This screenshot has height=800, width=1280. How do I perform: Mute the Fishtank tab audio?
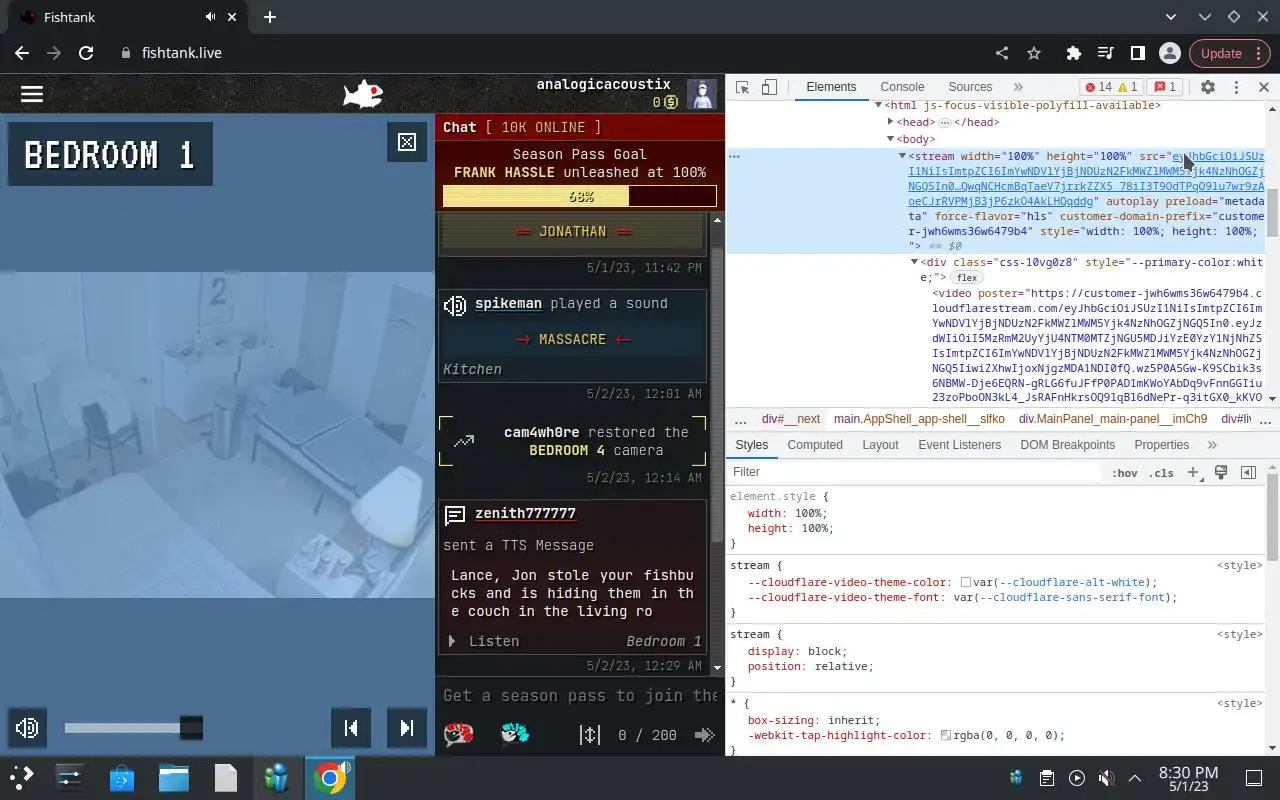[x=211, y=17]
